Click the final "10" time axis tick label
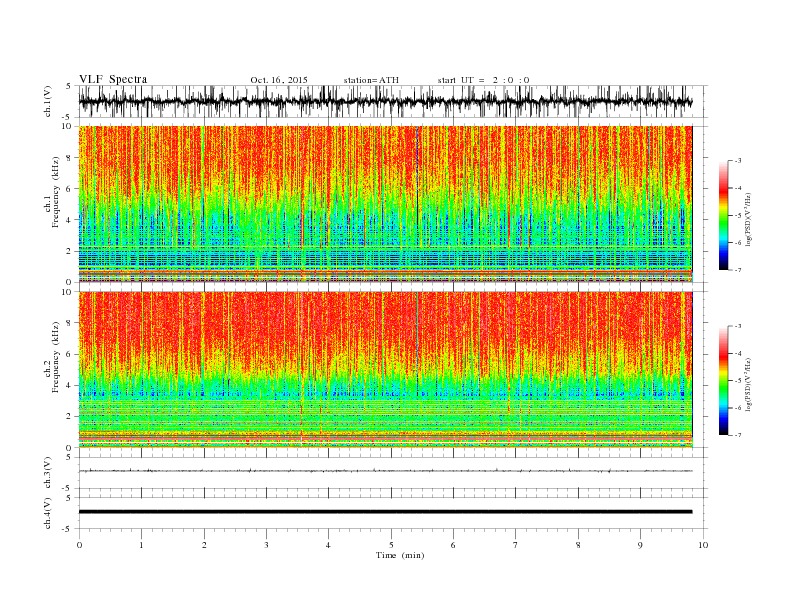Image resolution: width=792 pixels, height=612 pixels. (x=703, y=545)
